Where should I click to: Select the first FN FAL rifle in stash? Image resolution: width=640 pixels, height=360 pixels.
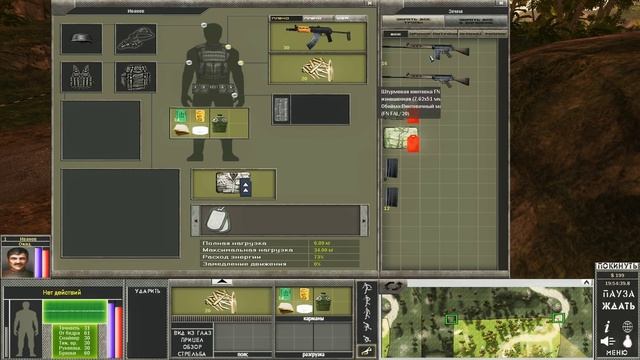[426, 51]
